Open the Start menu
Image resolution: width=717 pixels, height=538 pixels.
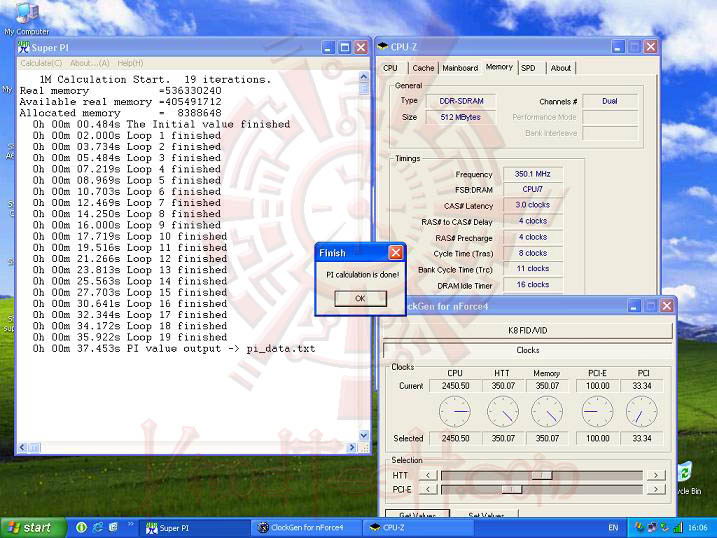click(x=31, y=527)
